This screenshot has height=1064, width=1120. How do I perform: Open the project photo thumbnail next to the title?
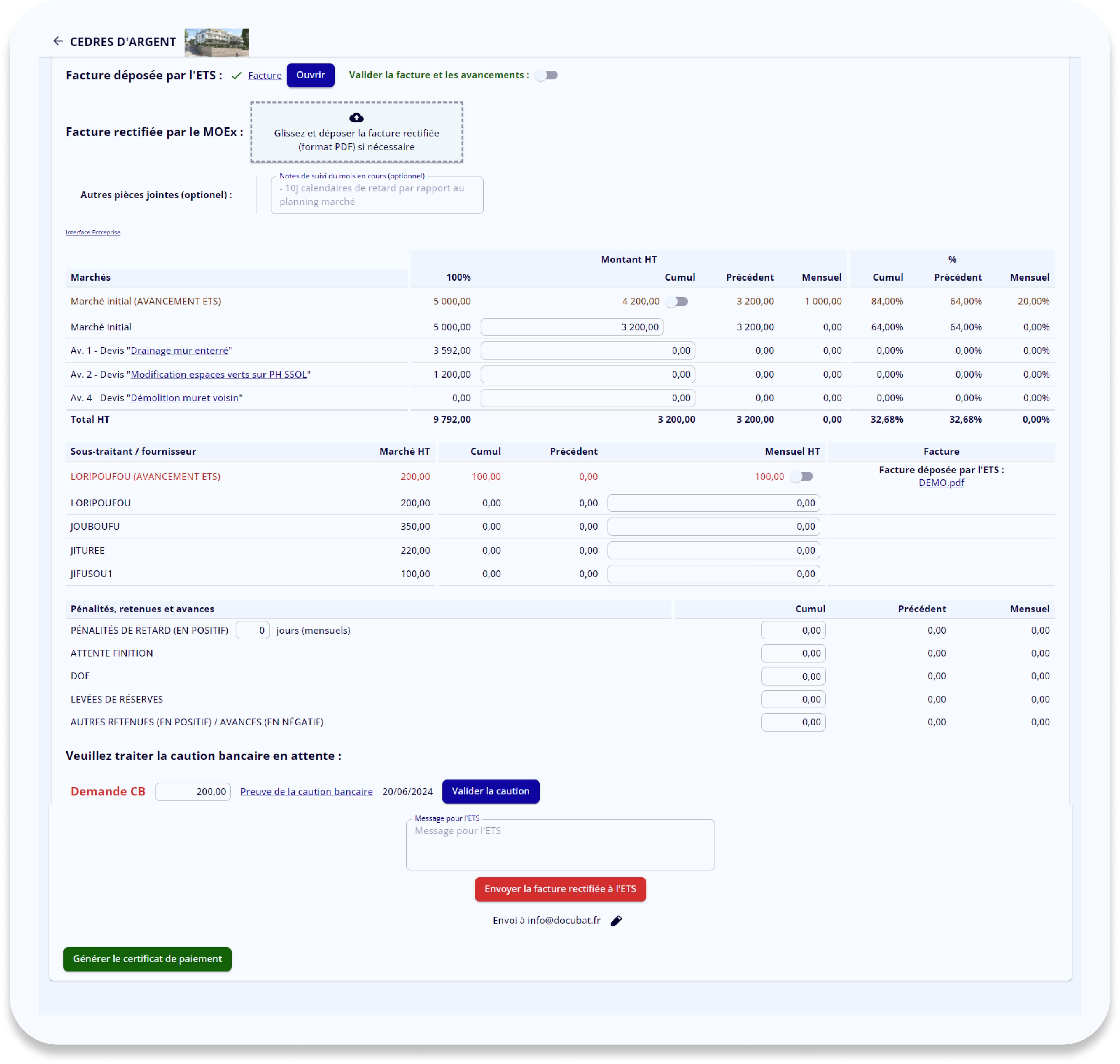217,41
